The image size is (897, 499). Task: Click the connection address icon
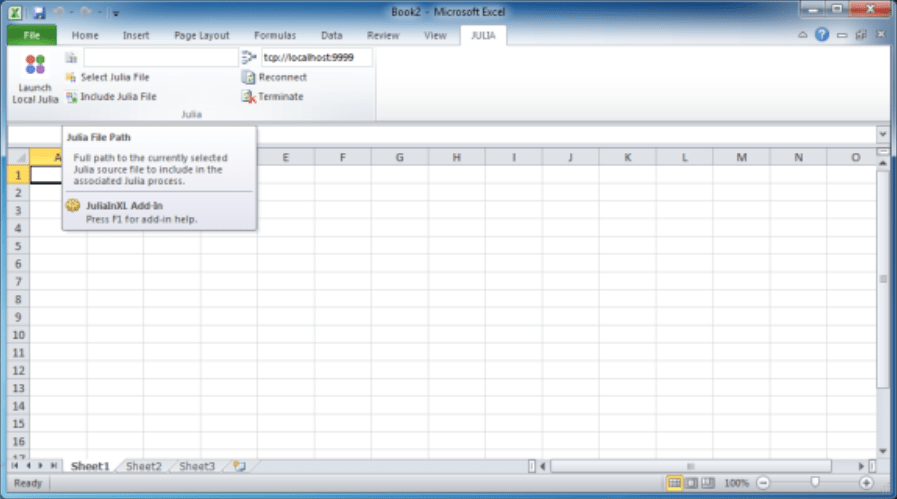click(248, 57)
